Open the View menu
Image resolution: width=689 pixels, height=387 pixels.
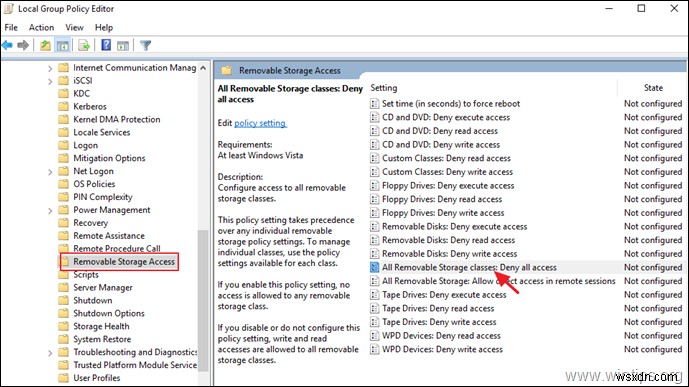point(74,27)
